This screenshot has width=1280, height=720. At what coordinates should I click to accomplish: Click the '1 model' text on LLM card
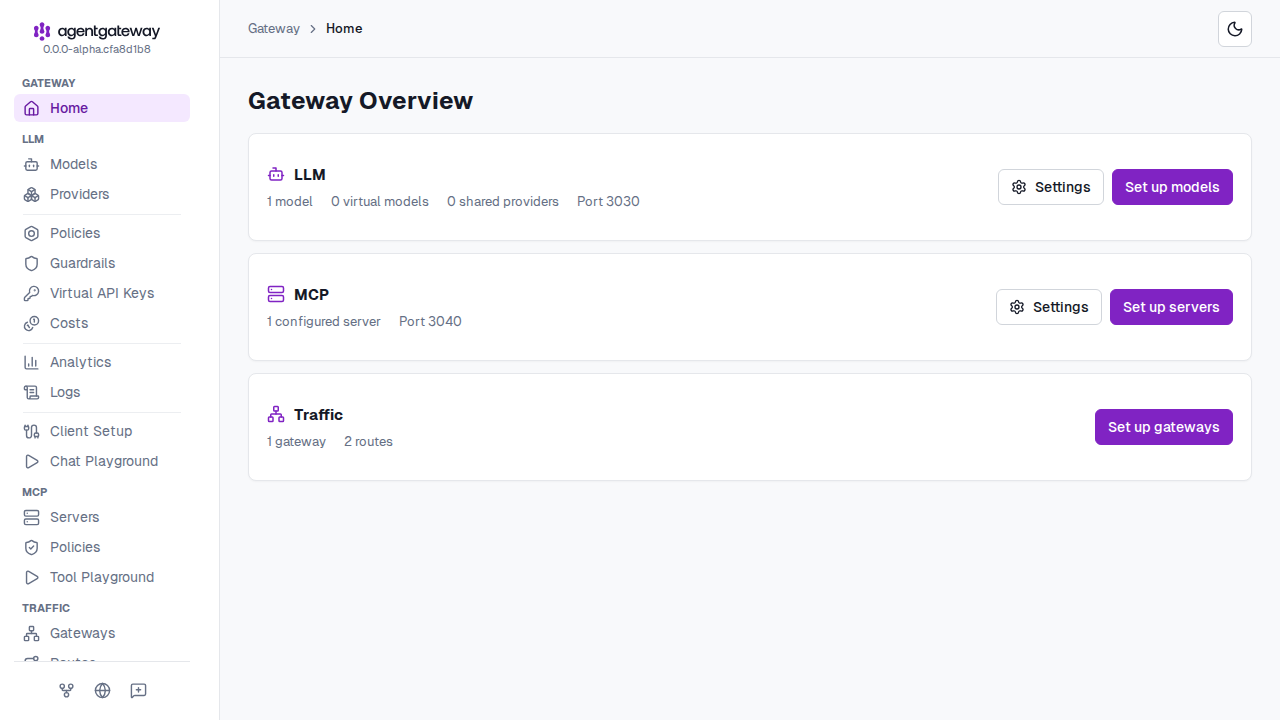(290, 202)
